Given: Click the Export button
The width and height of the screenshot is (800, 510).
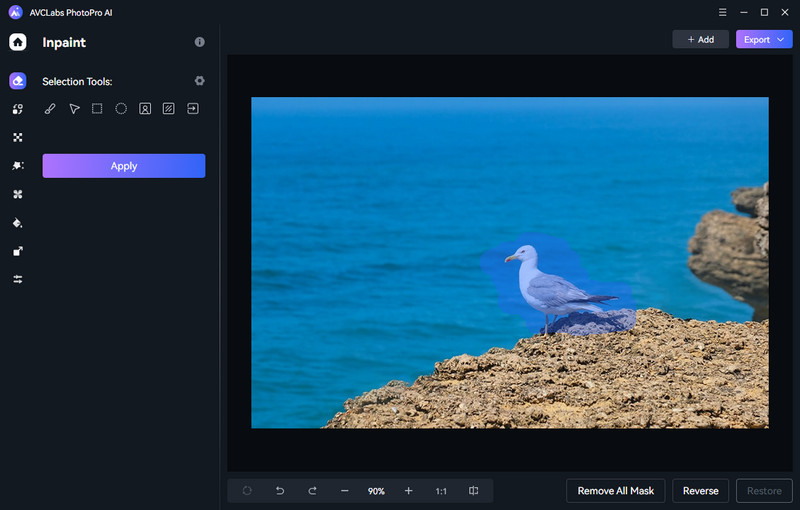Looking at the screenshot, I should click(764, 39).
